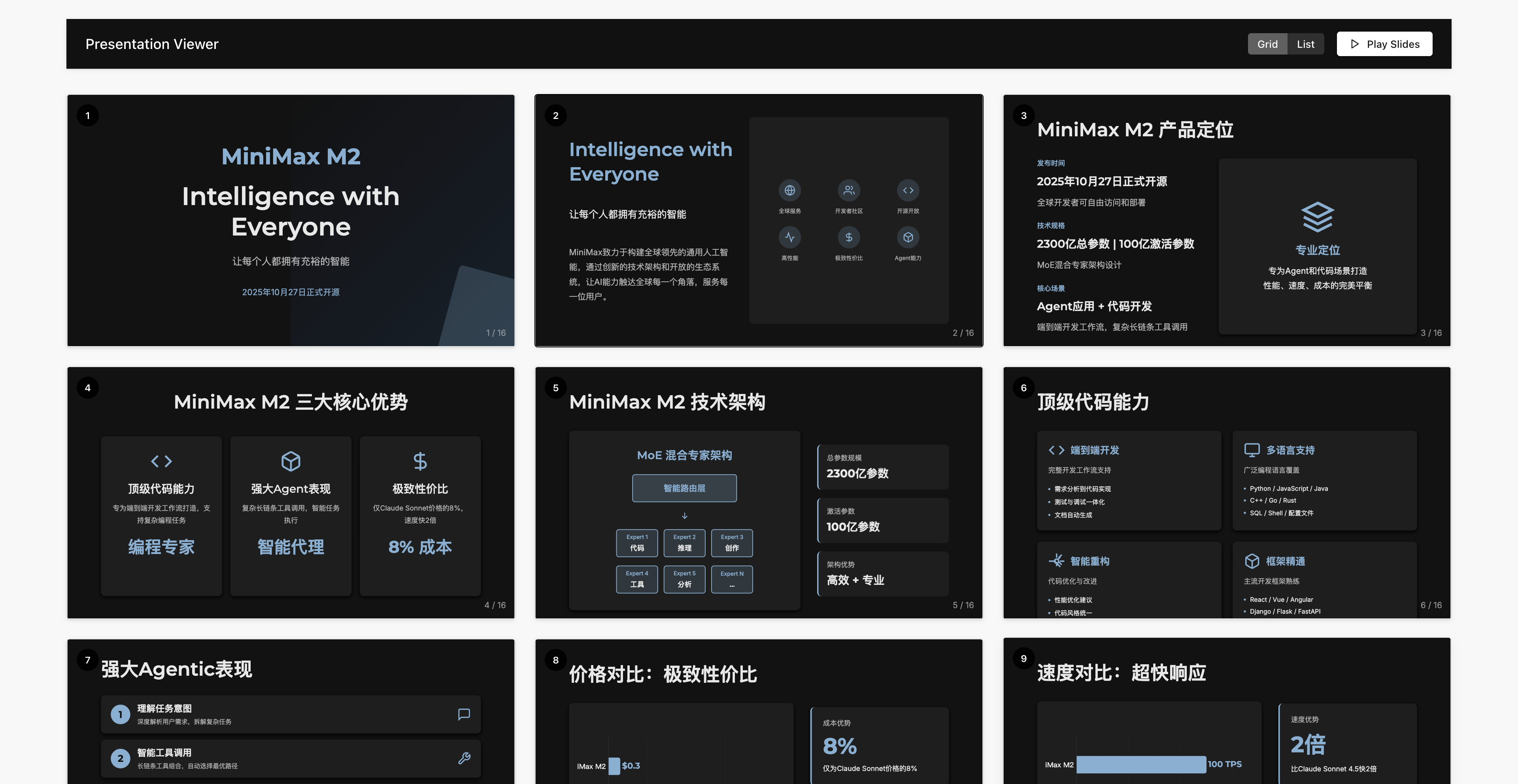Click the globe icon labeled 全球服务

pyautogui.click(x=790, y=190)
